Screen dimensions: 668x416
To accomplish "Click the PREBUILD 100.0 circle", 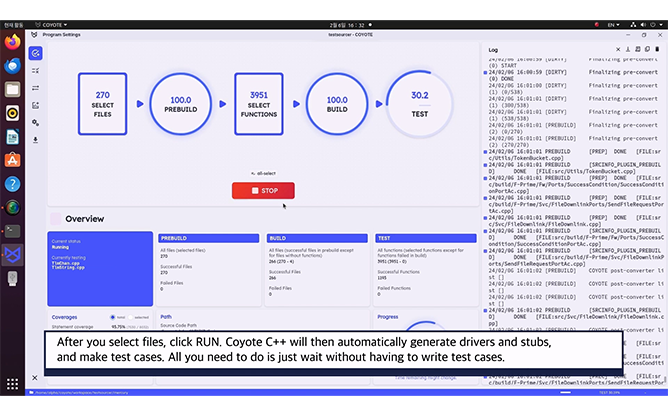I will [x=181, y=104].
